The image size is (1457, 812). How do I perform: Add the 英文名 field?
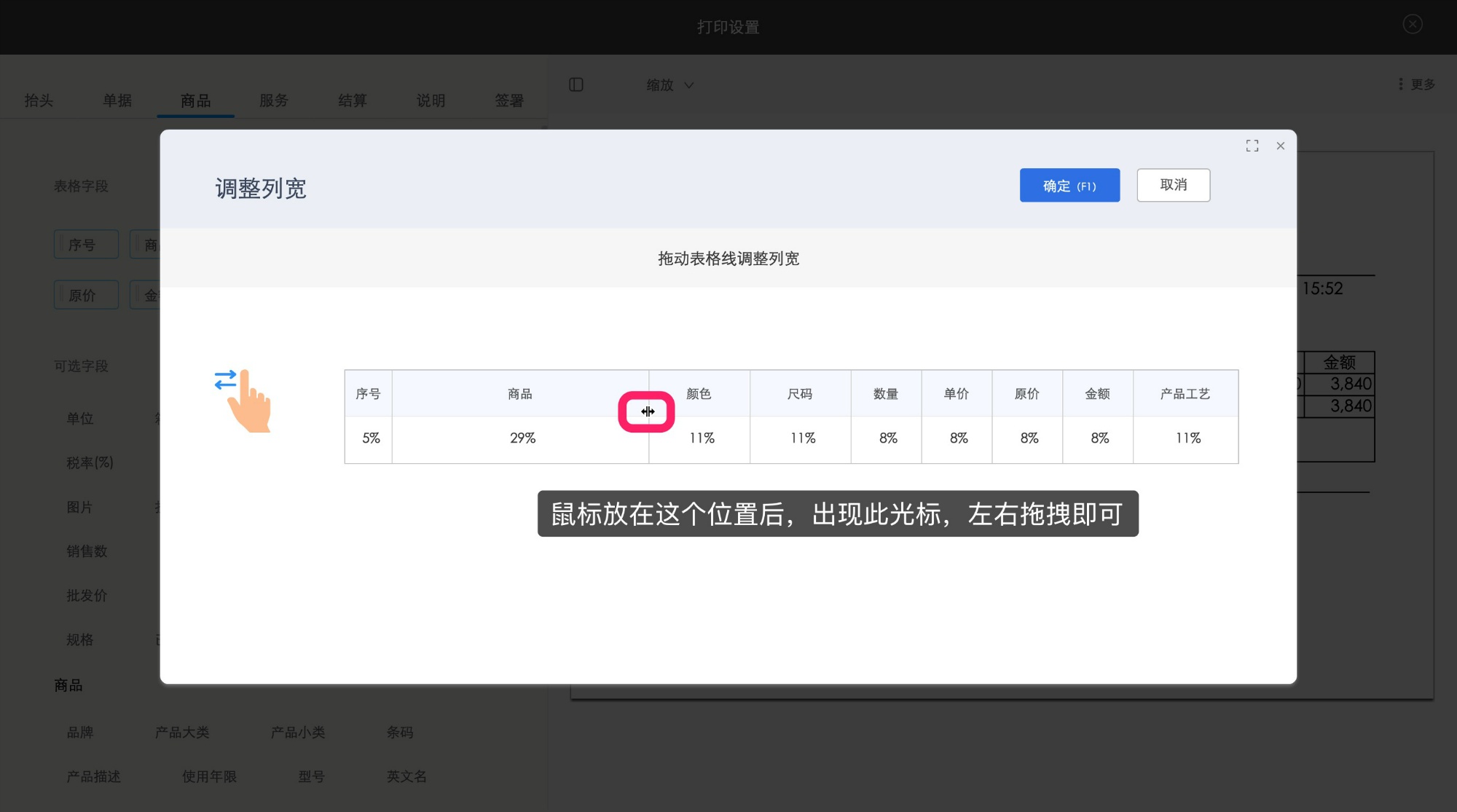407,777
